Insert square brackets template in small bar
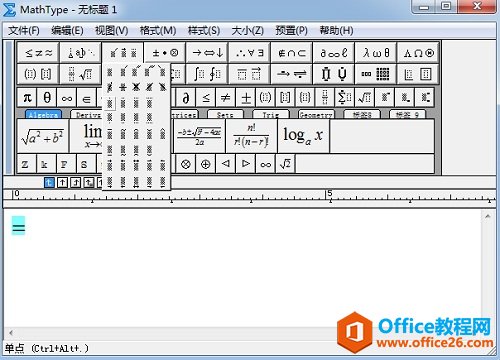The image size is (500, 360). [285, 98]
